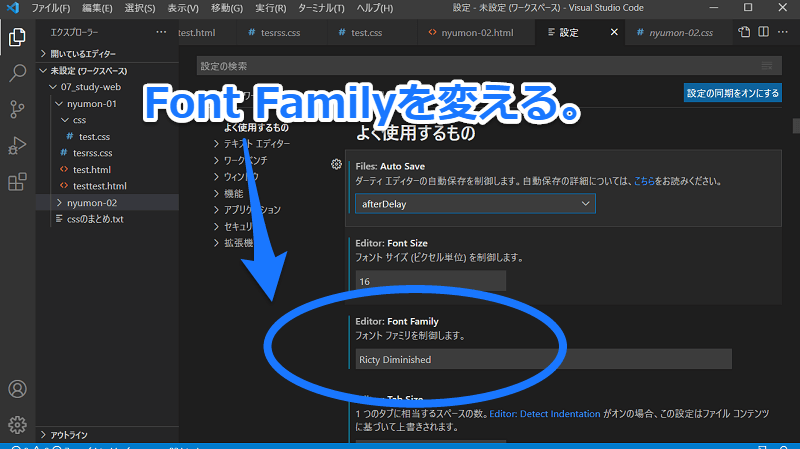The height and width of the screenshot is (449, 800).
Task: Open the Auto Save afterDelay dropdown
Action: [x=475, y=203]
